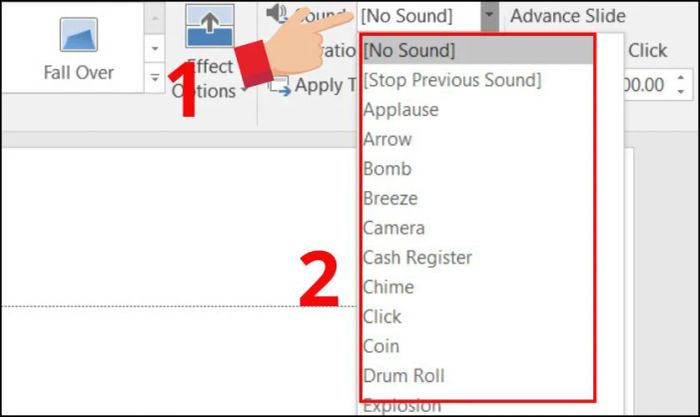Decrease the After time spinner value
700x417 pixels.
tap(681, 92)
